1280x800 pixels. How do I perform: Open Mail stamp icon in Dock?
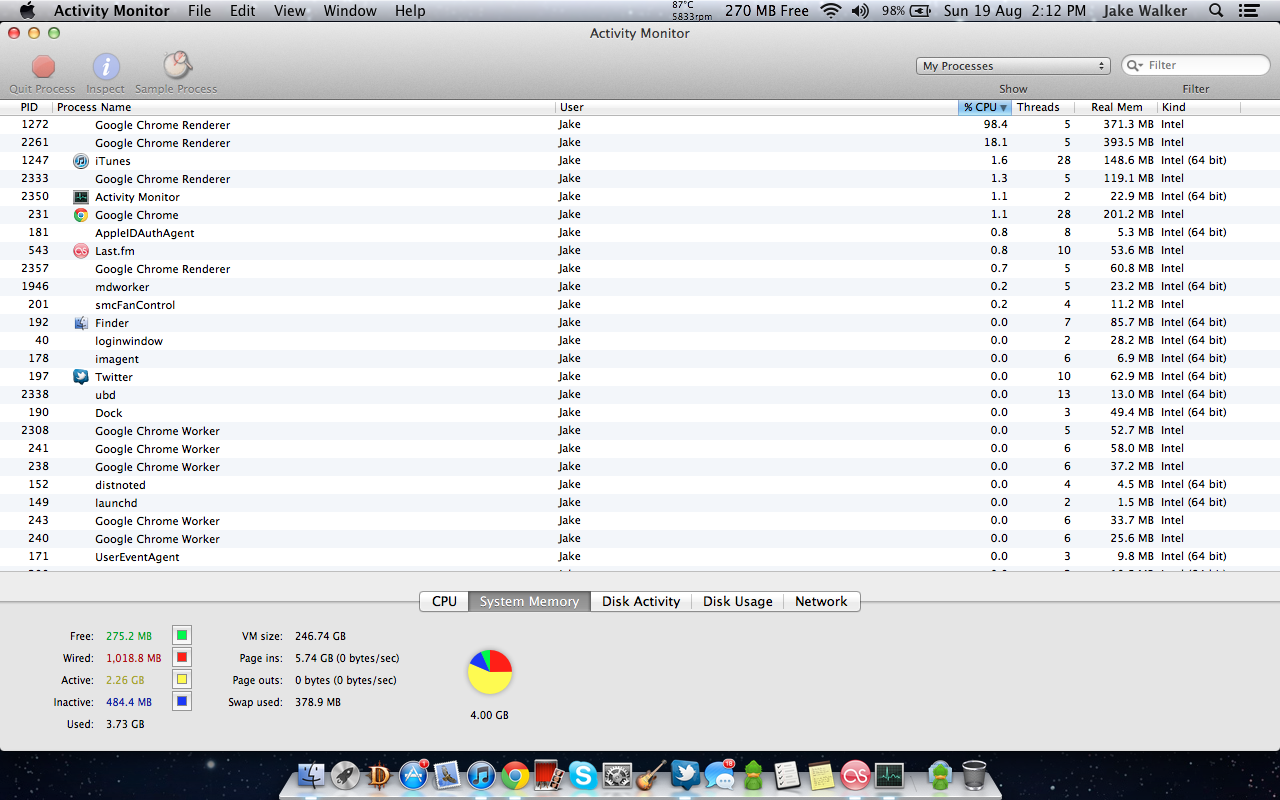(448, 775)
